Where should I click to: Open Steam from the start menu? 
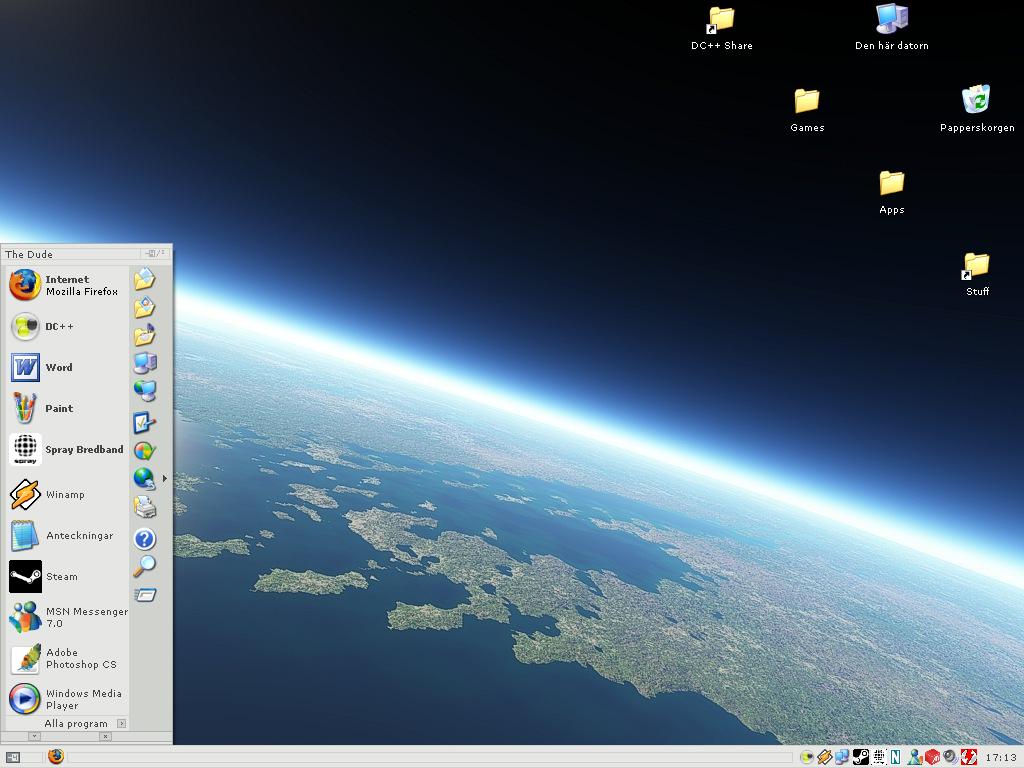[60, 577]
